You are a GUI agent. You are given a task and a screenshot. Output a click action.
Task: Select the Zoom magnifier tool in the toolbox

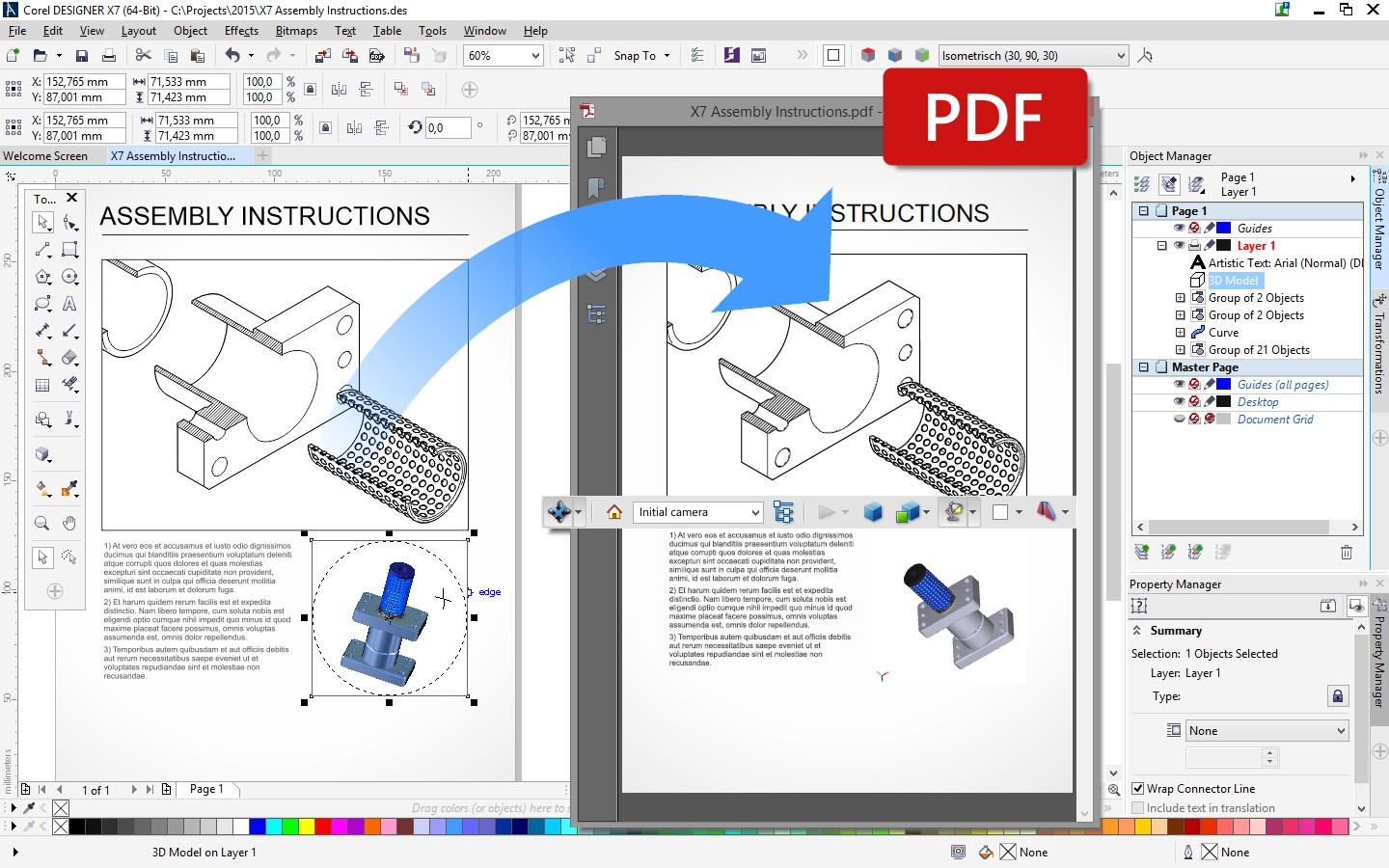click(x=42, y=524)
